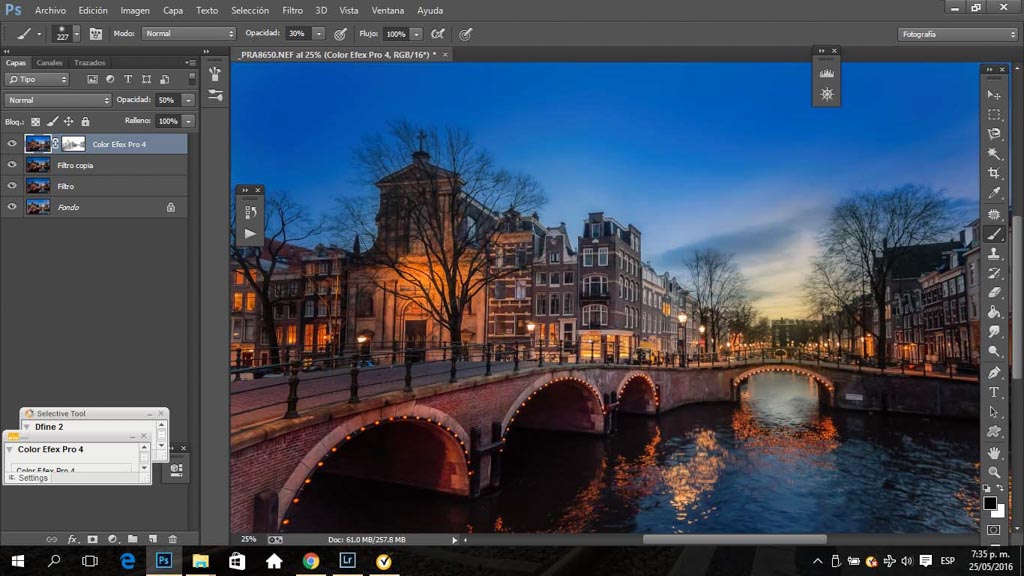
Task: Select the Eyedropper tool
Action: 994,193
